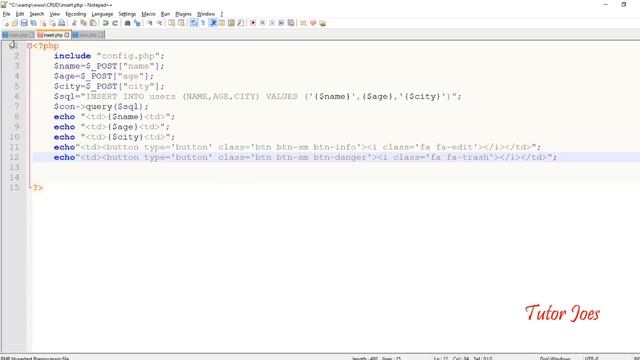Toggle synchronize horizontal scrolling

pyautogui.click(x=181, y=23)
